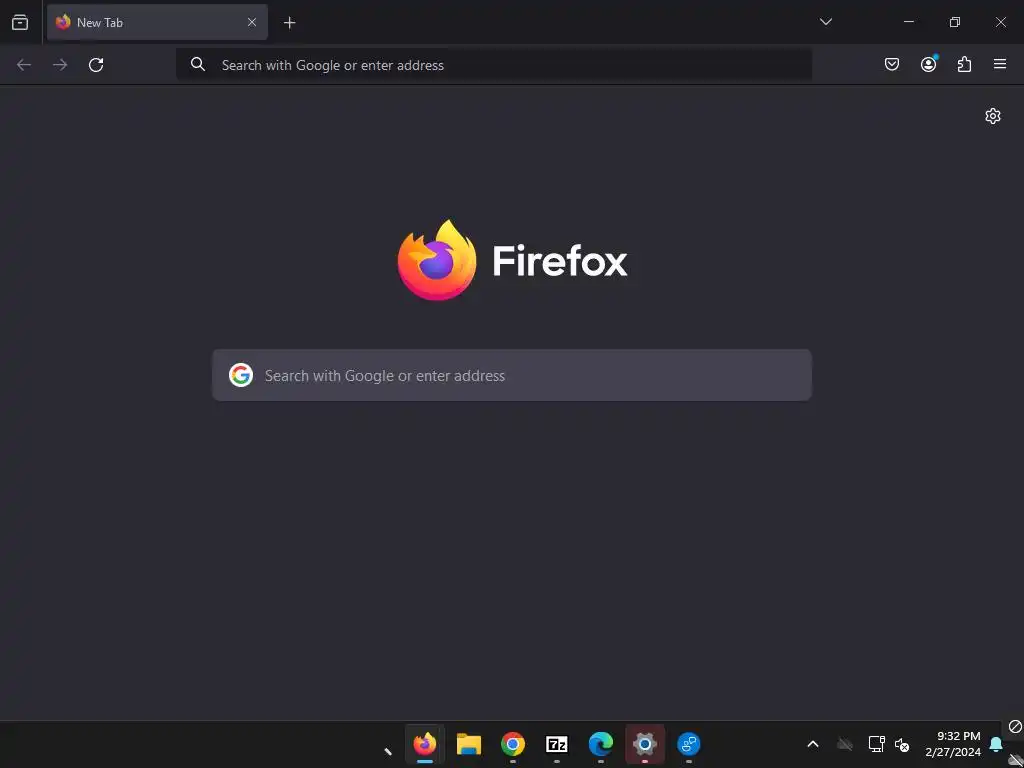Launch Microsoft Edge from taskbar
The image size is (1024, 768).
(601, 744)
